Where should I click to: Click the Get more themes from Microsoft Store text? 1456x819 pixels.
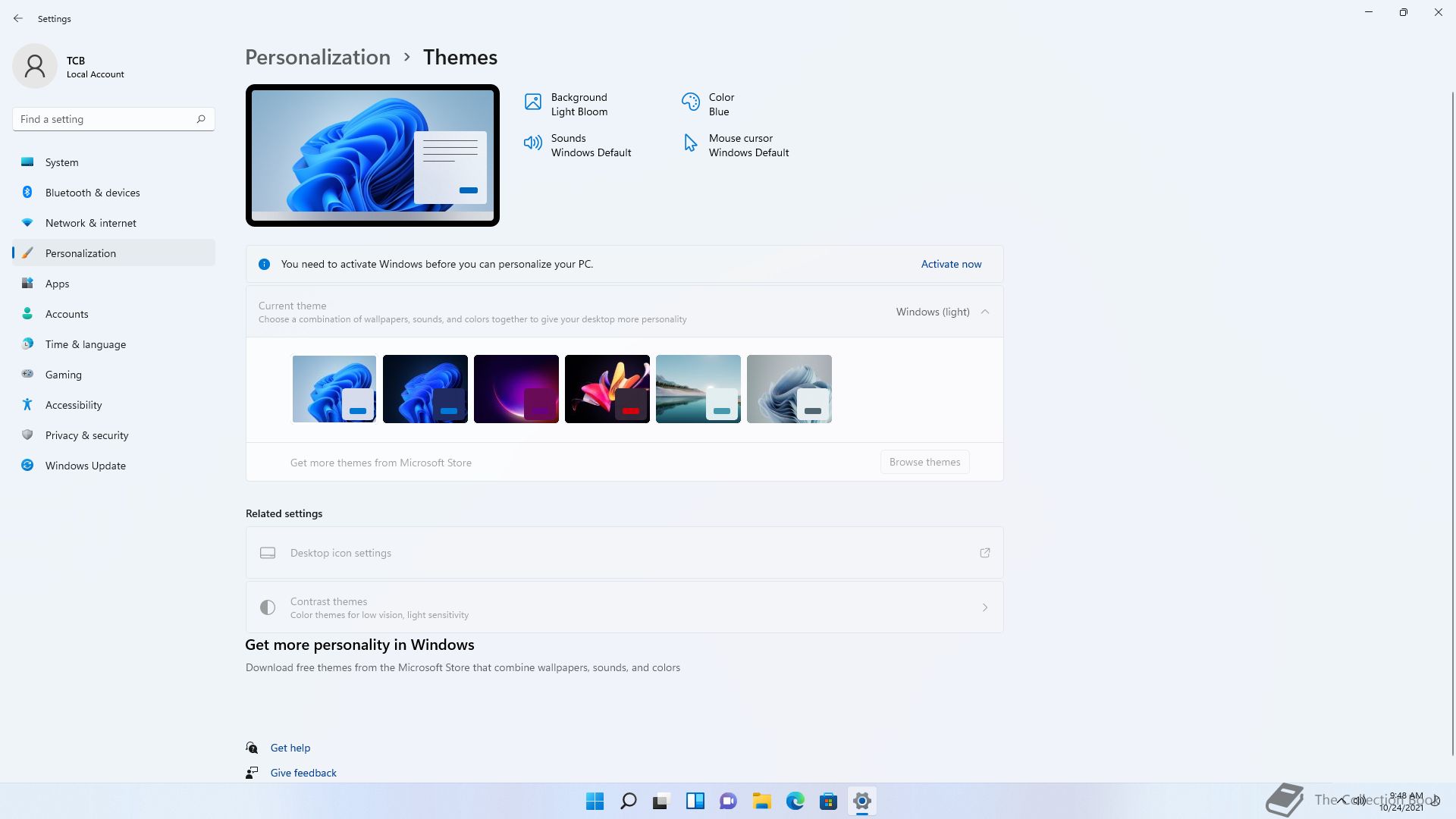point(381,463)
